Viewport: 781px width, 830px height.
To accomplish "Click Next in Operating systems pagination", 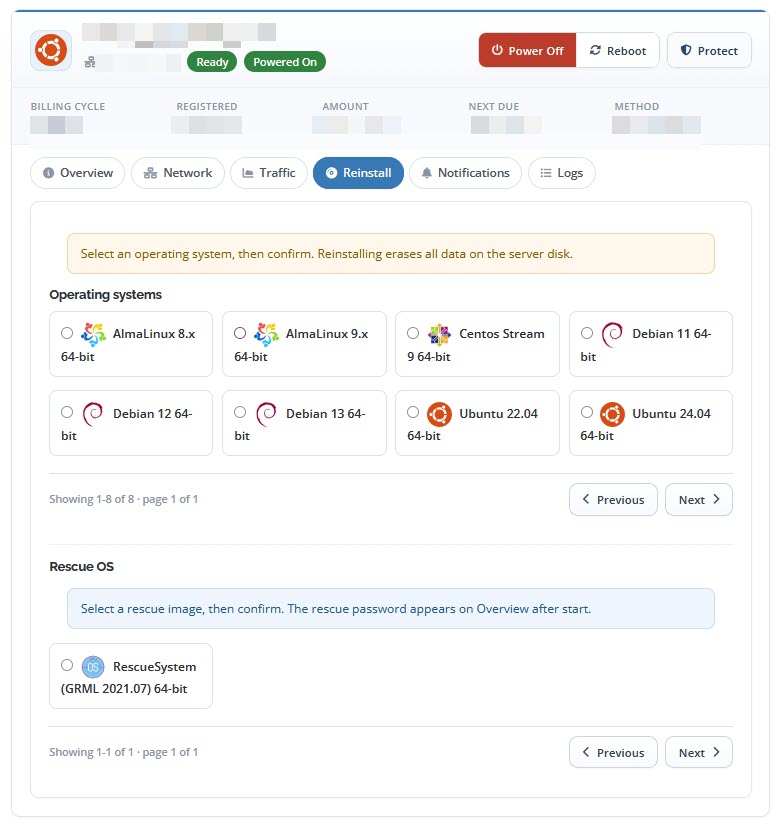I will tap(699, 500).
